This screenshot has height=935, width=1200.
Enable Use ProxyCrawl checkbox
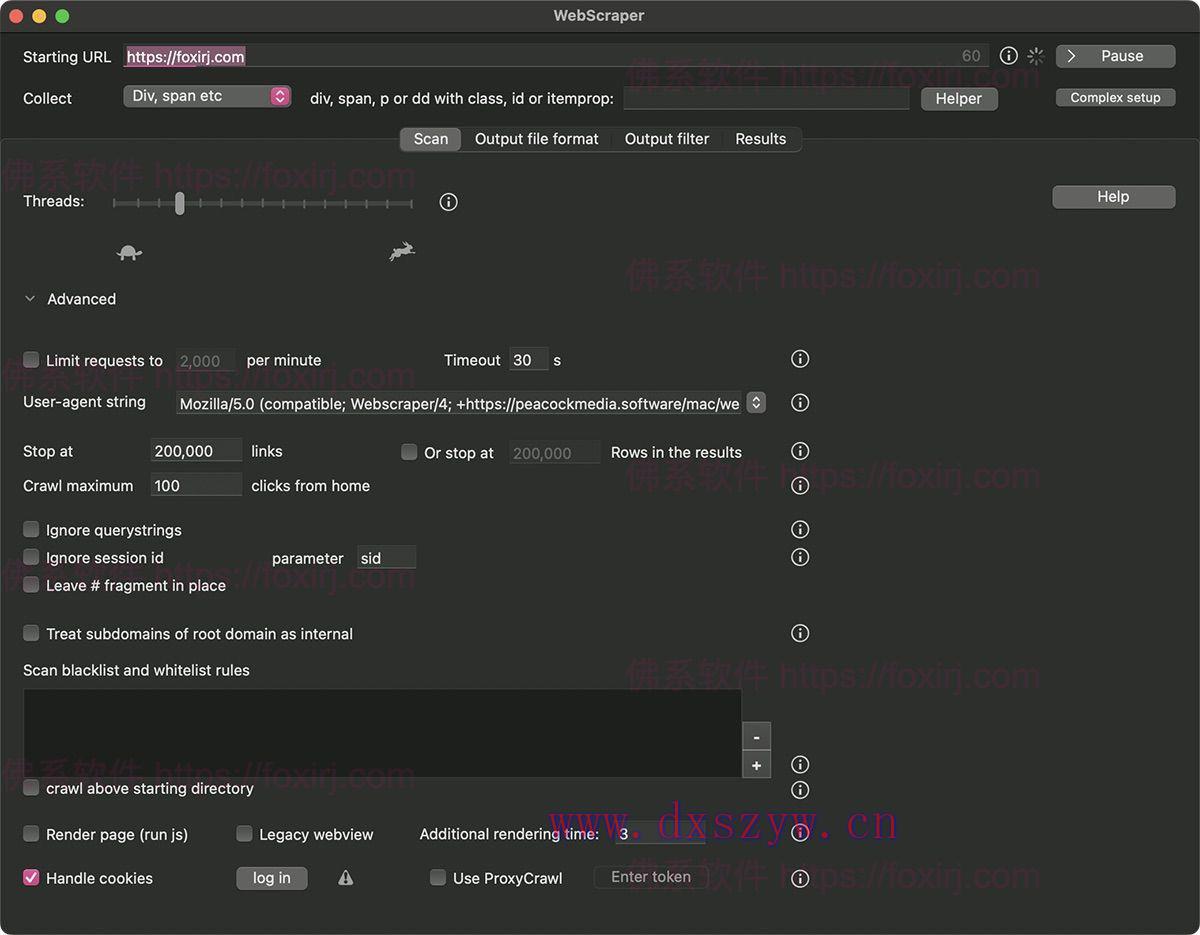(x=438, y=877)
